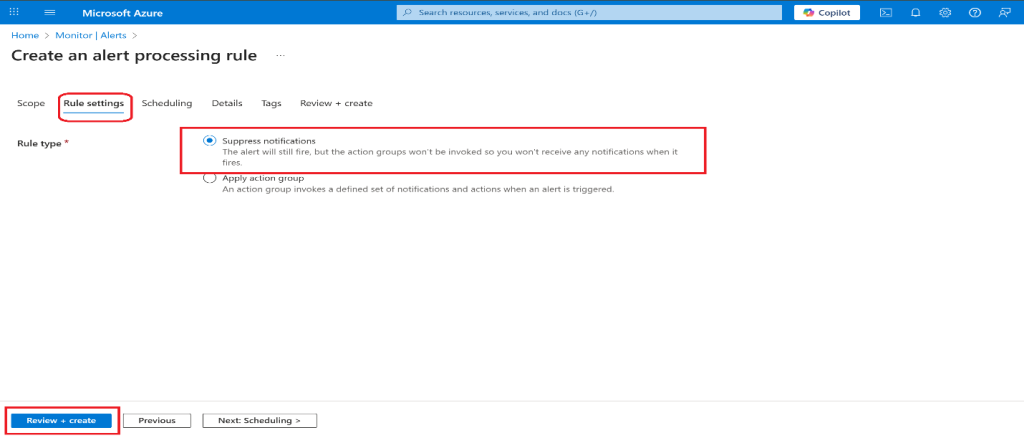1024x438 pixels.
Task: Open portal settings gear icon
Action: tap(945, 12)
